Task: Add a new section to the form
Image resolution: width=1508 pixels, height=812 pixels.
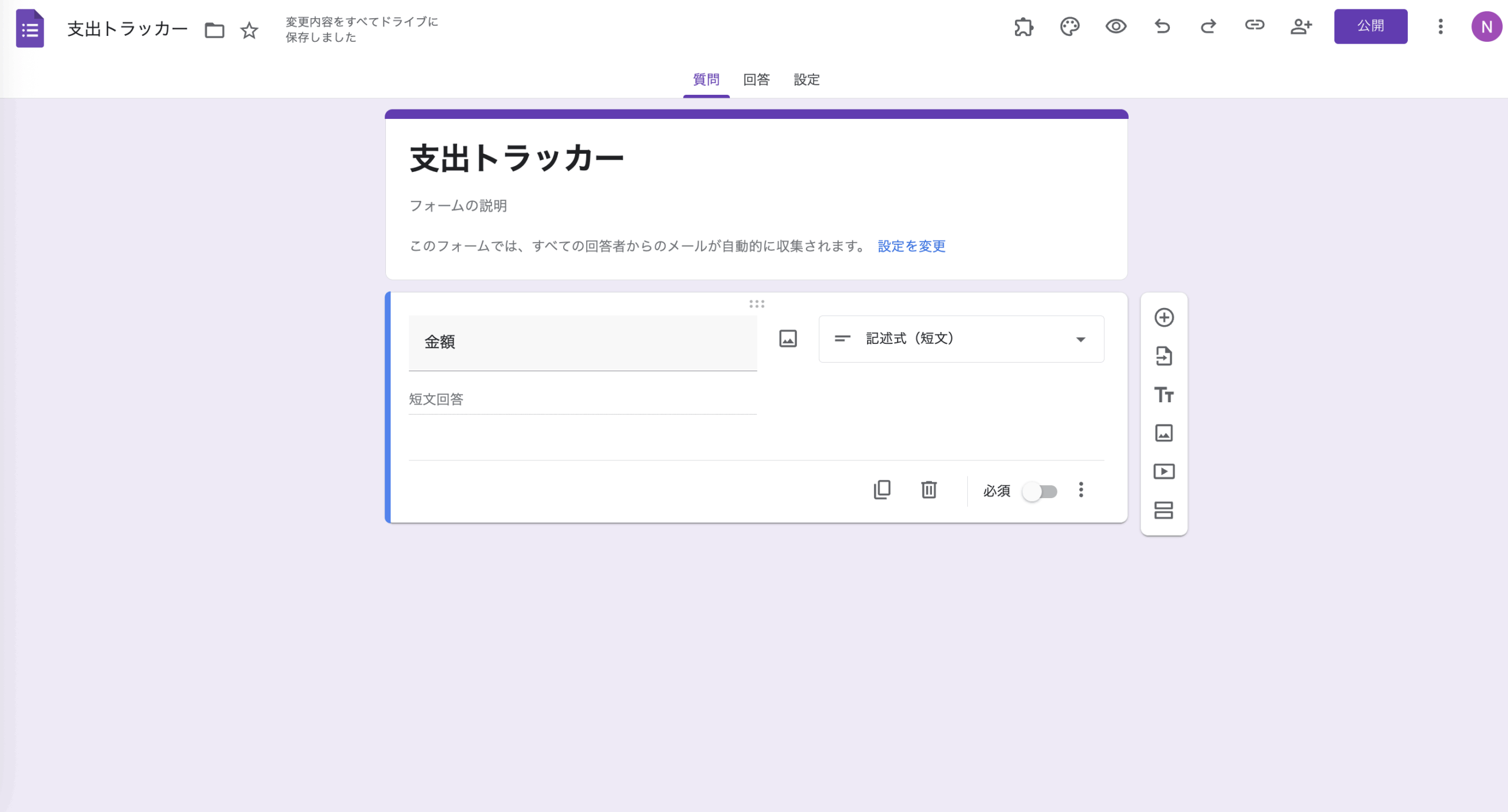Action: (x=1163, y=510)
